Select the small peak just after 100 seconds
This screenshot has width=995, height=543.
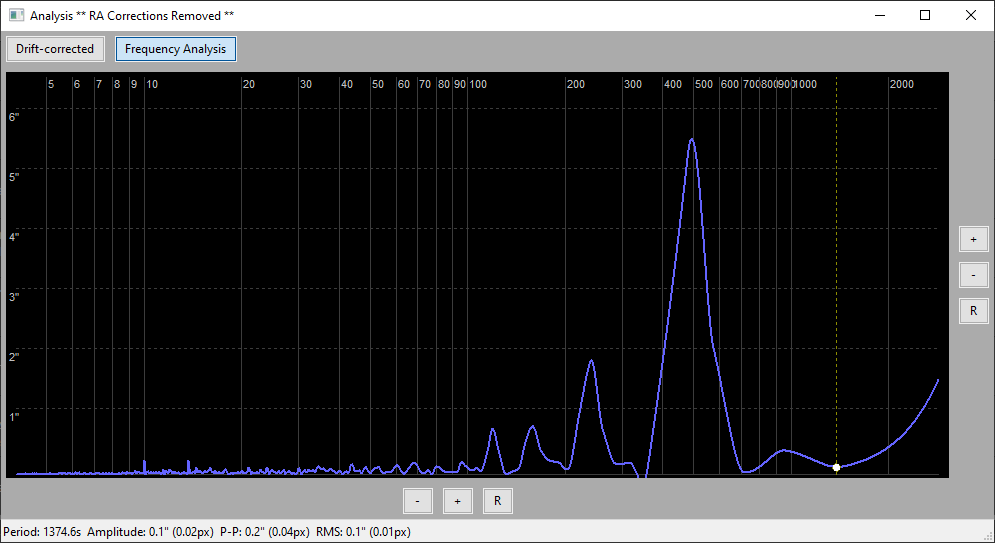click(493, 430)
